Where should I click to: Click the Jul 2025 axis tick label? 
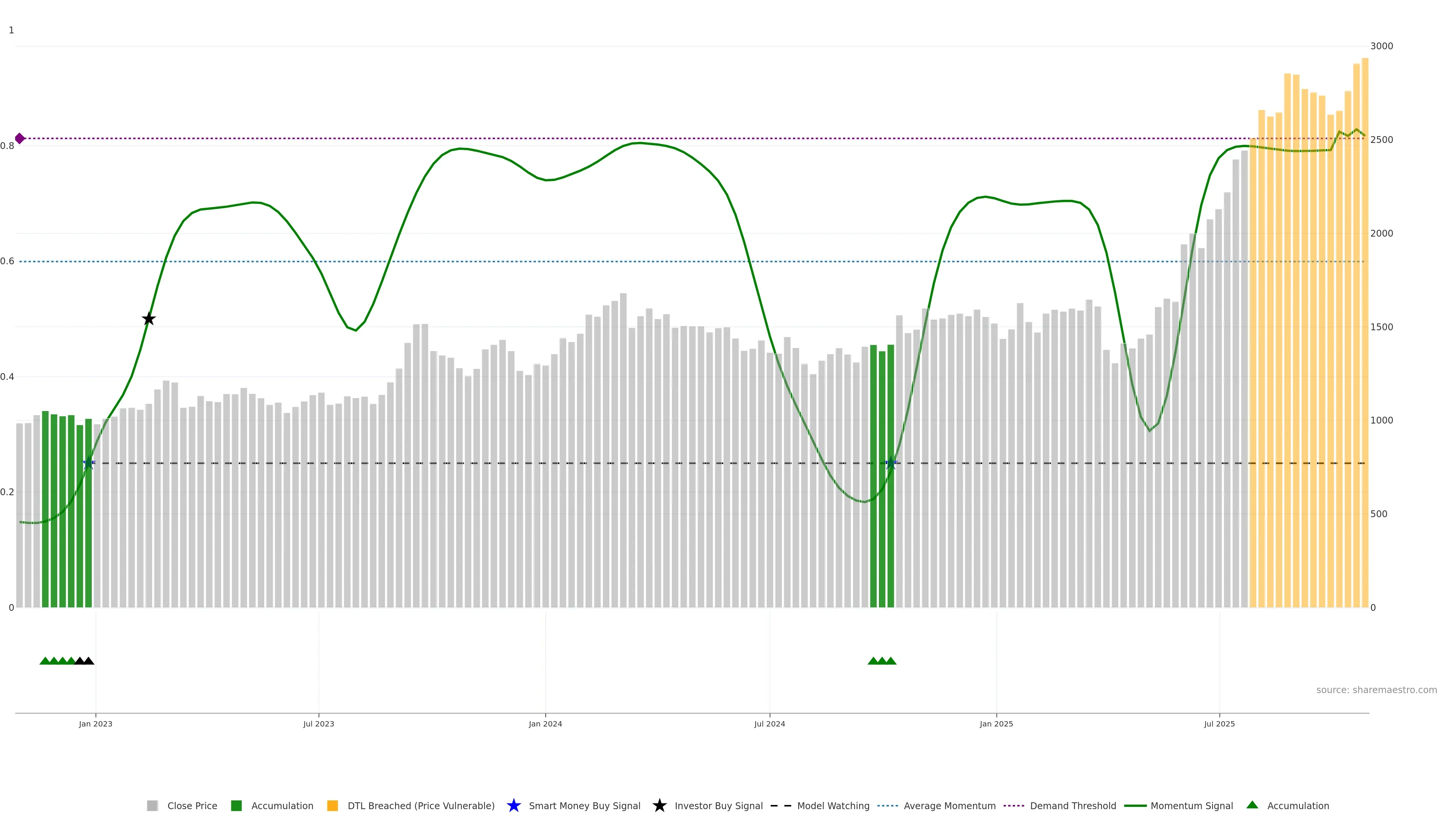pyautogui.click(x=1219, y=723)
